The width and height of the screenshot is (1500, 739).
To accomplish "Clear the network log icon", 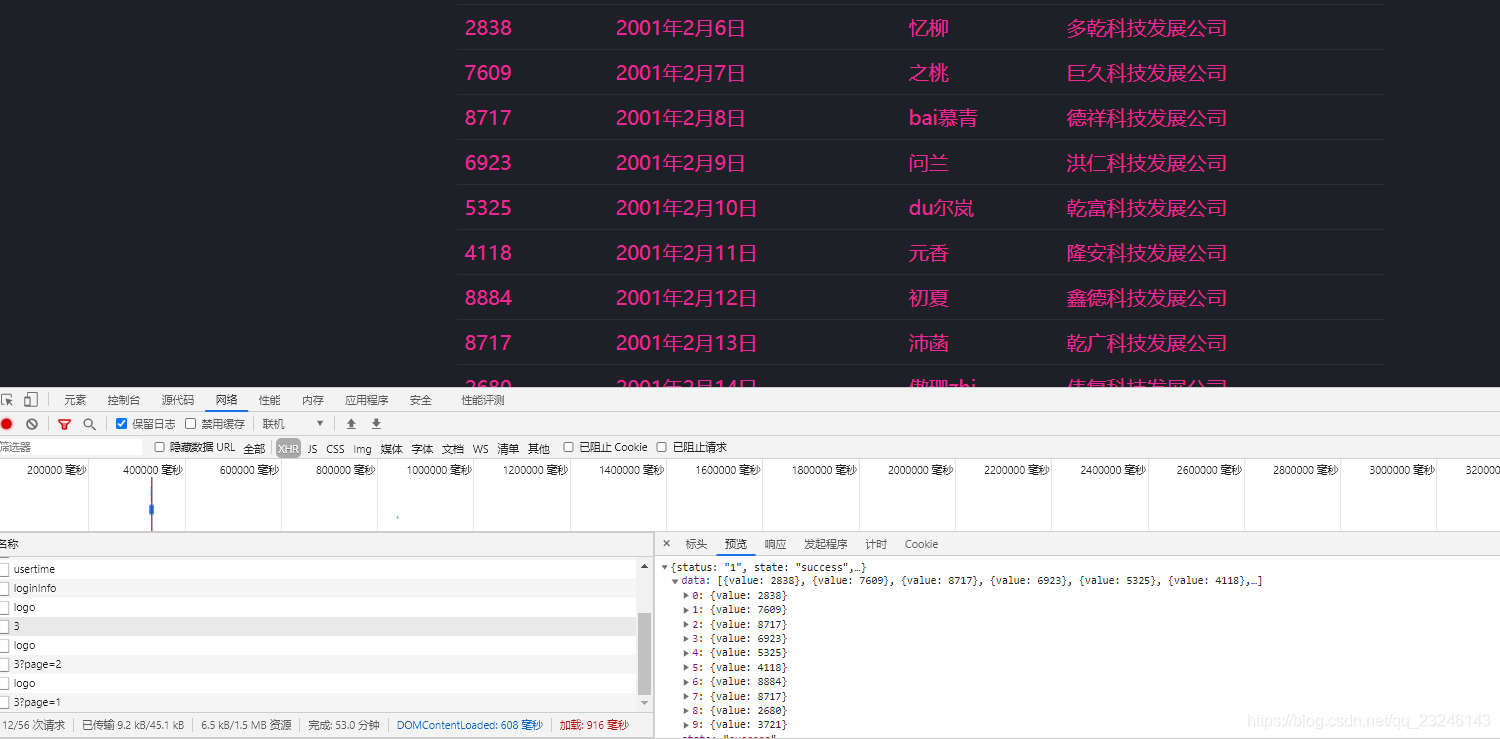I will [x=32, y=424].
